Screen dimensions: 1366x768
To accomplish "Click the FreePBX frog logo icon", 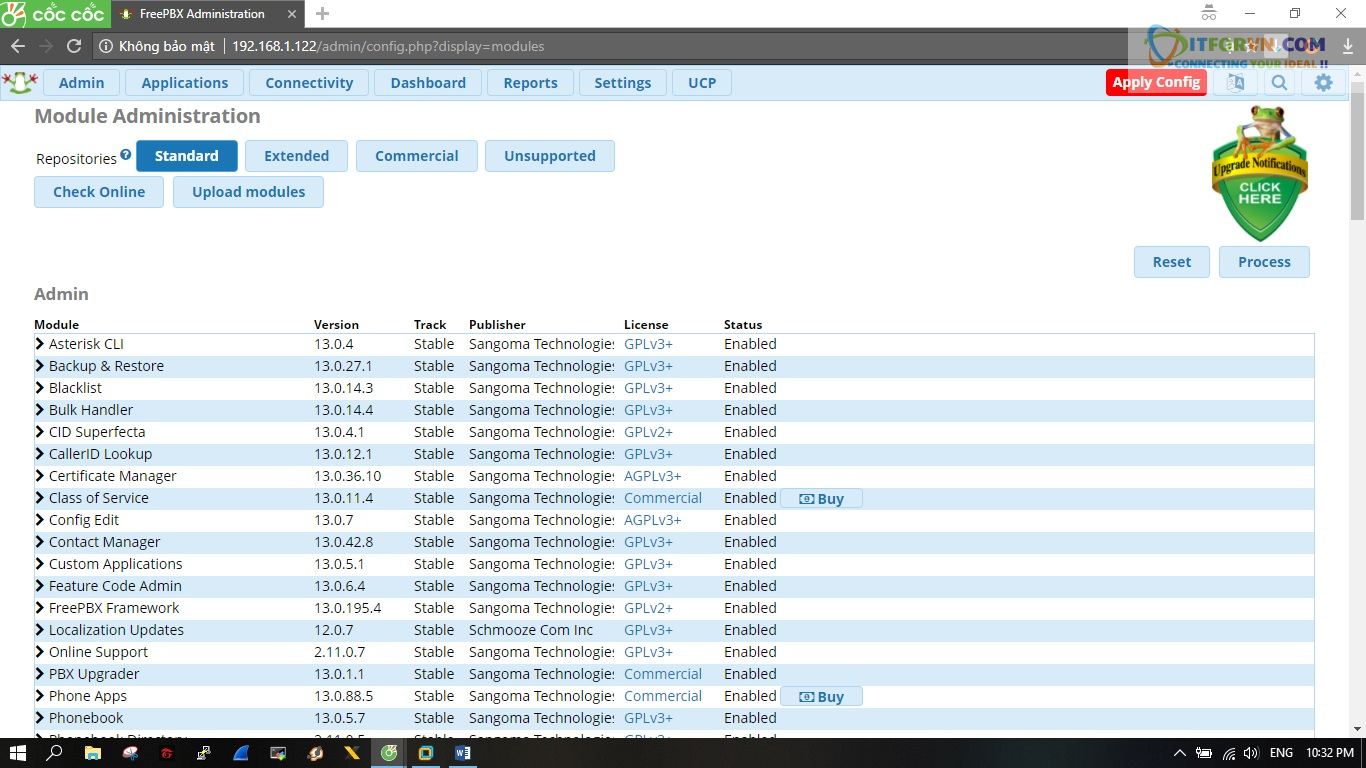I will coord(19,83).
